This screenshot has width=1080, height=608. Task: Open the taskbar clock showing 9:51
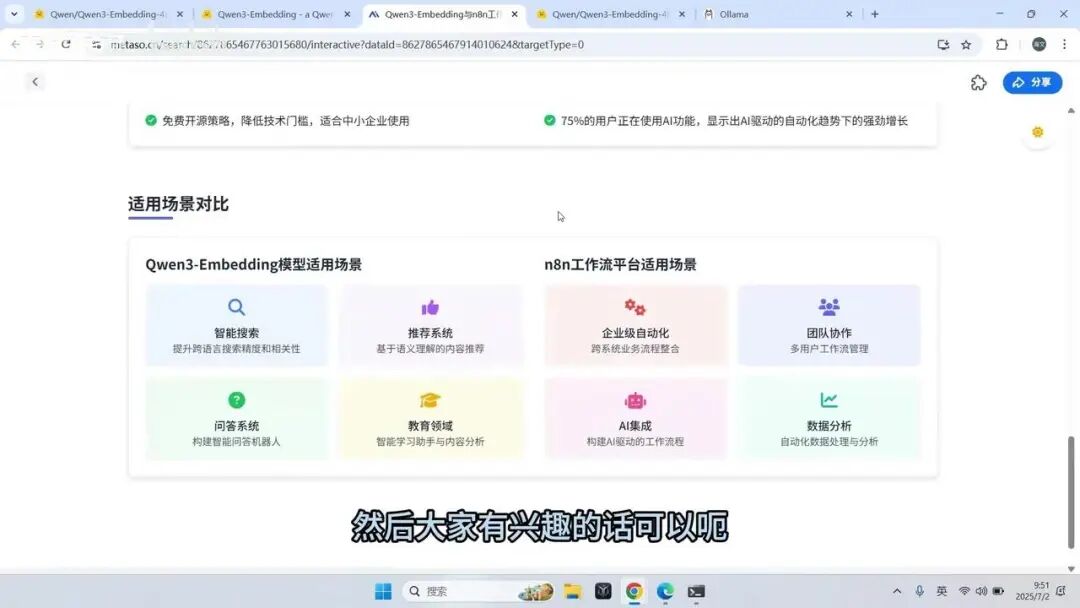click(1032, 591)
